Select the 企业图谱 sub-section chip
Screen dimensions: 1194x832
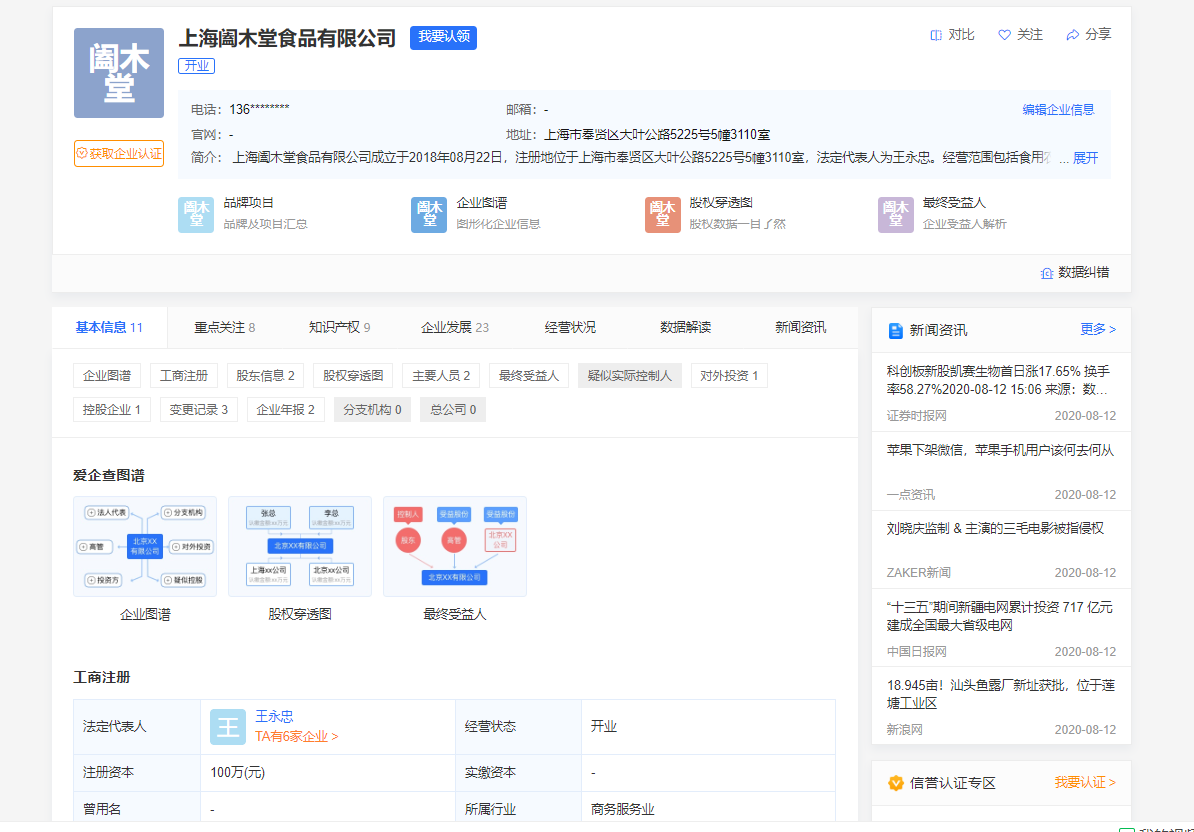pyautogui.click(x=107, y=376)
